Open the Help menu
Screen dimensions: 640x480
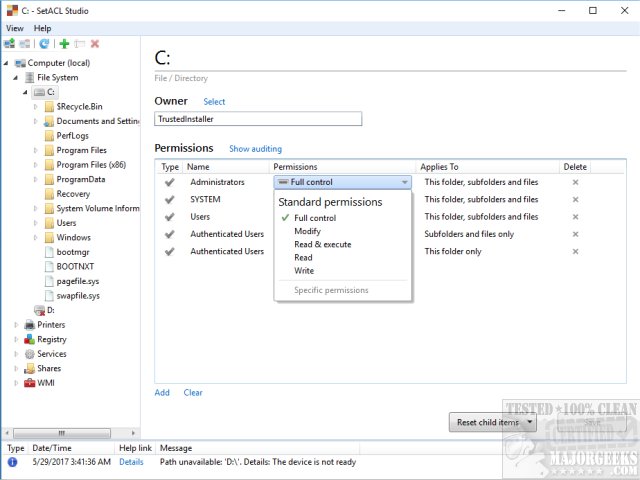click(x=42, y=28)
